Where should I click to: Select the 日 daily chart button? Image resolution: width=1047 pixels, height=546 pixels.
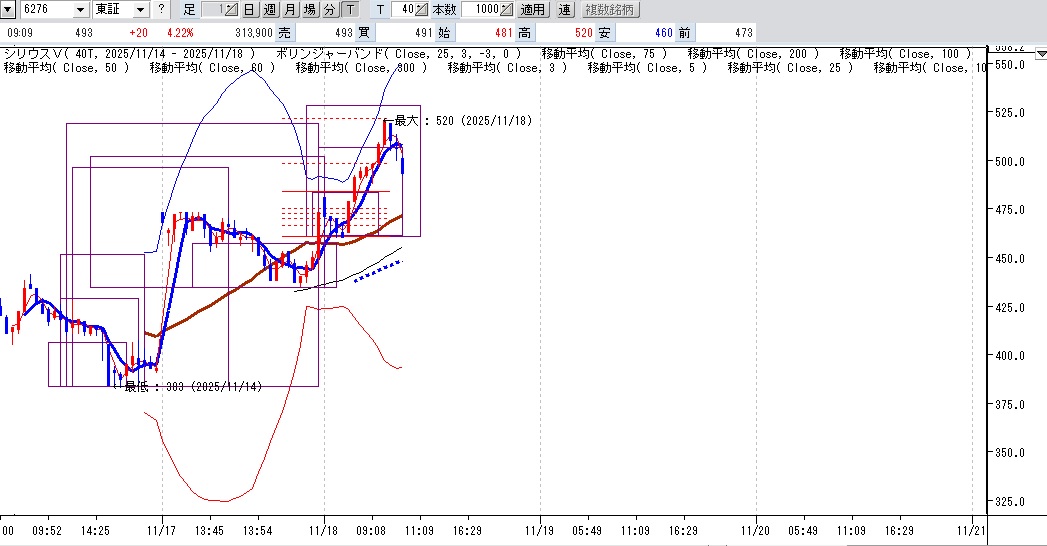coord(248,9)
